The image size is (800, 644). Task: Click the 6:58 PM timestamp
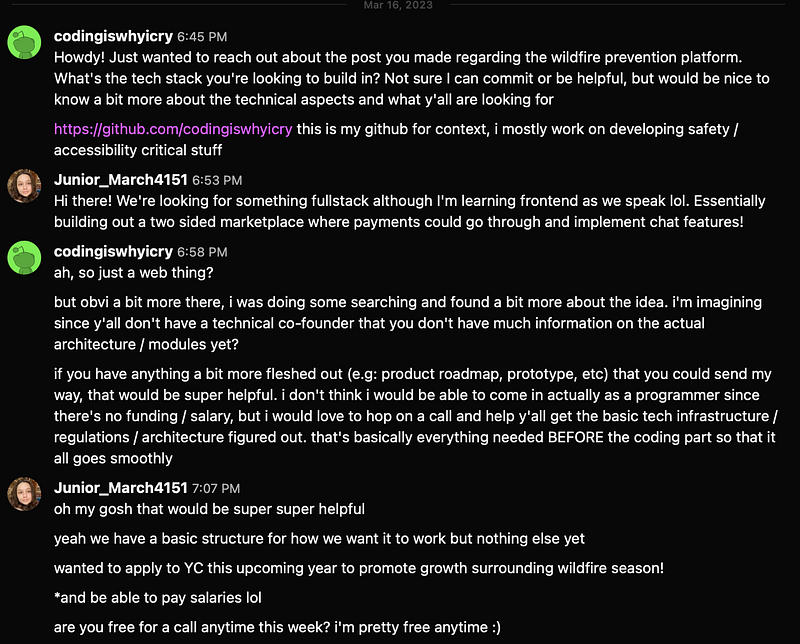tap(202, 252)
